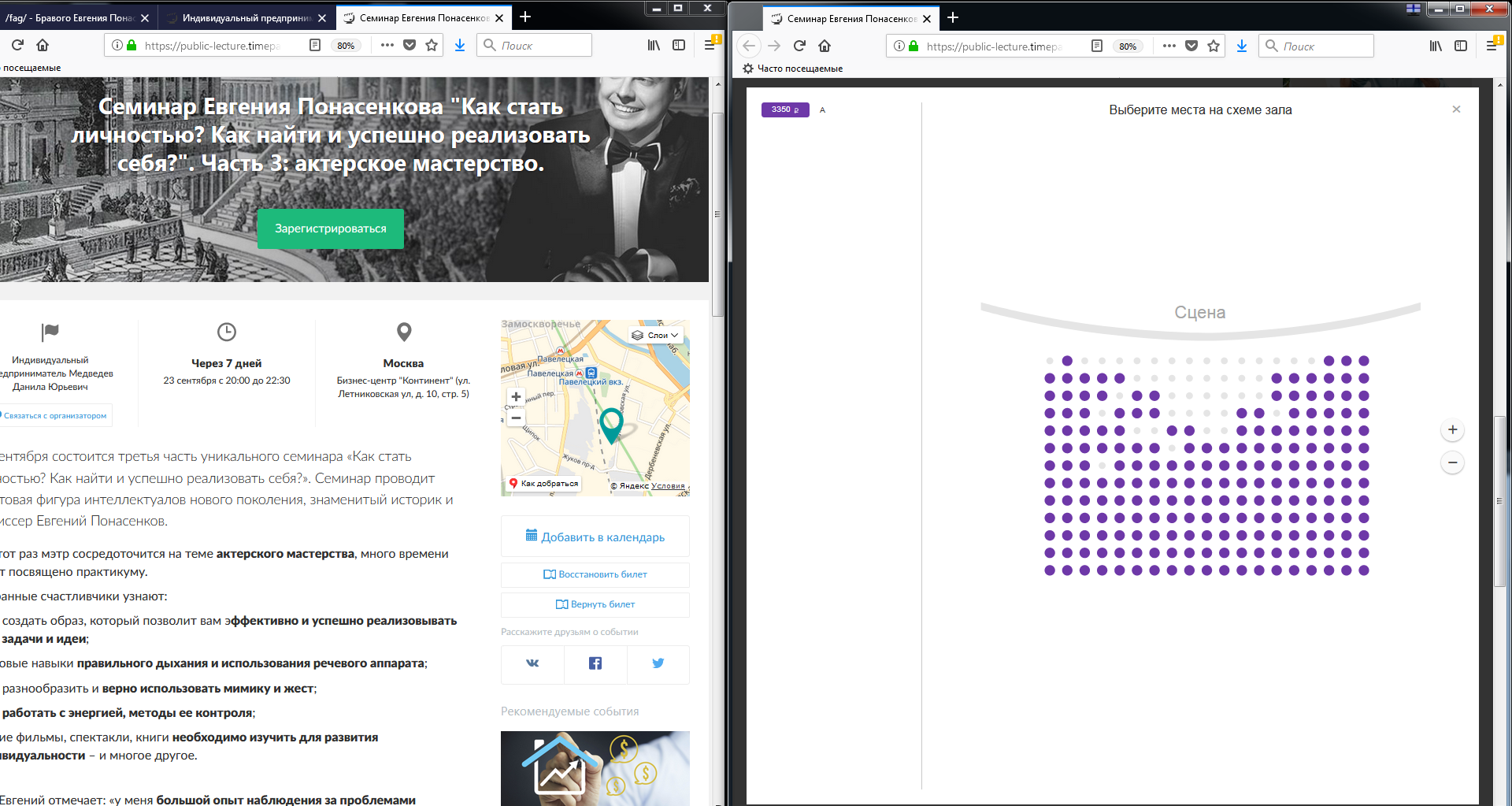This screenshot has height=806, width=1512.
Task: Close Семинар tab in right browser
Action: [x=927, y=18]
